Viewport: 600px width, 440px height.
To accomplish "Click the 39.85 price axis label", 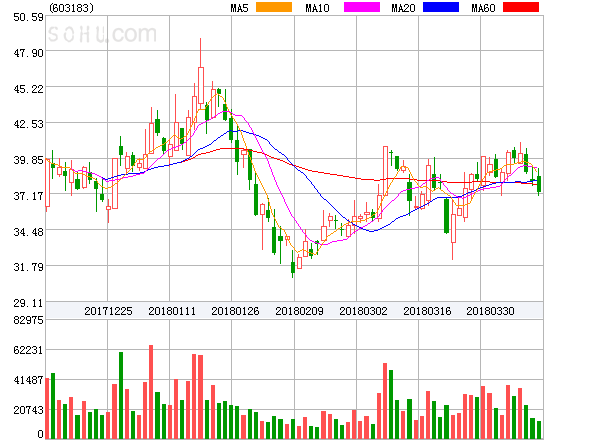I will coord(29,160).
